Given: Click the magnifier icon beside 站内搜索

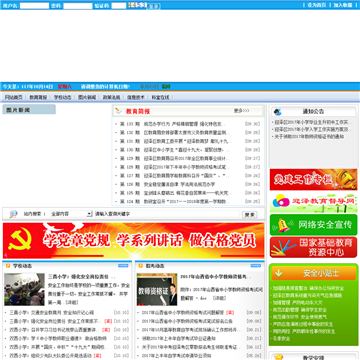Looking at the screenshot, I should 13,214.
